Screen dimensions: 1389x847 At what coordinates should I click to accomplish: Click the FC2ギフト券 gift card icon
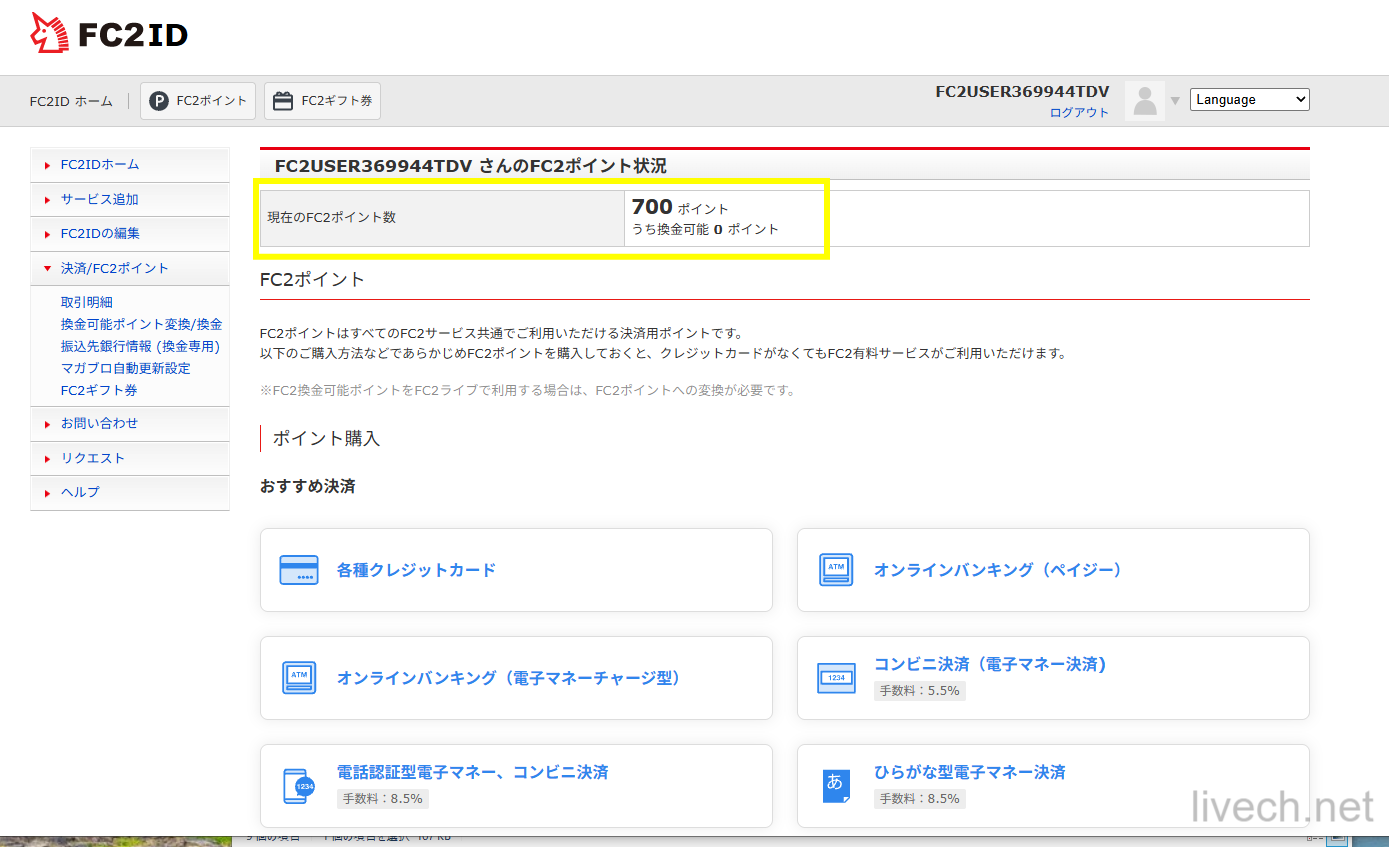[283, 101]
